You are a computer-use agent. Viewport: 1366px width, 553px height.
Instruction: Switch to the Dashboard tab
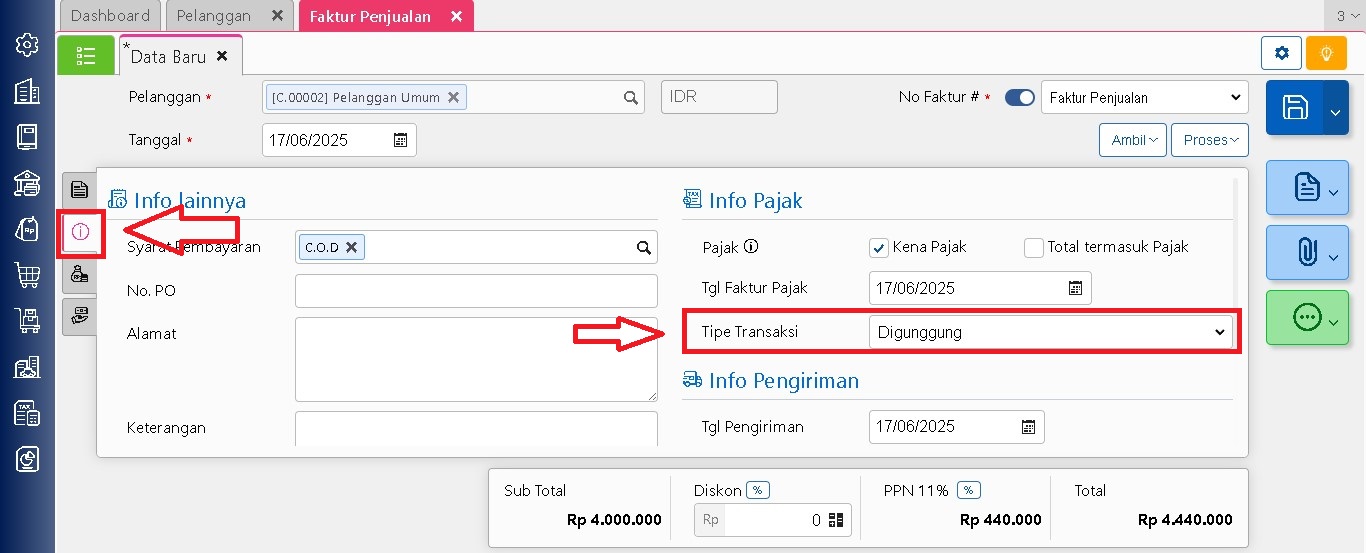point(110,16)
